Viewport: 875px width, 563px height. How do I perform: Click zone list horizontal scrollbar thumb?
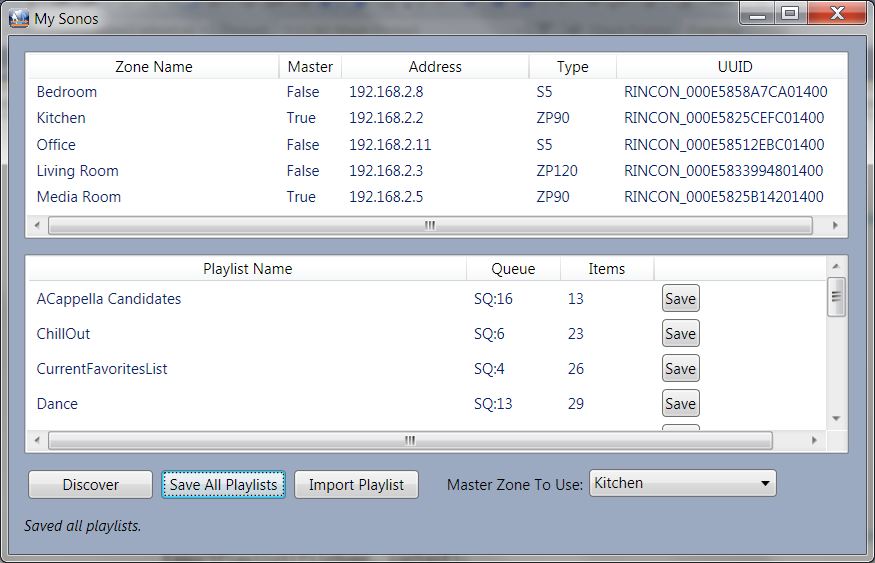[x=430, y=225]
